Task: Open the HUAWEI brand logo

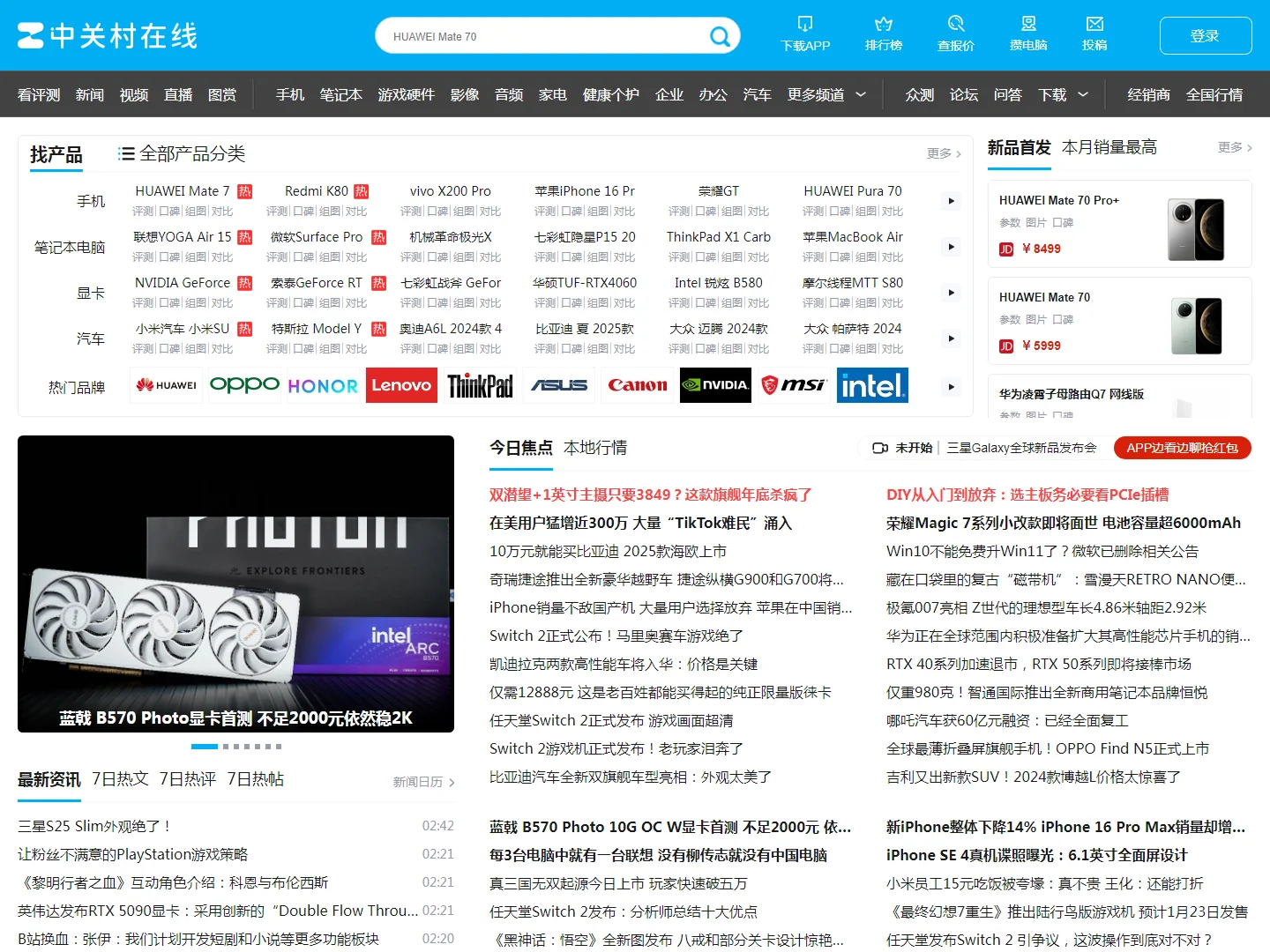Action: 167,385
